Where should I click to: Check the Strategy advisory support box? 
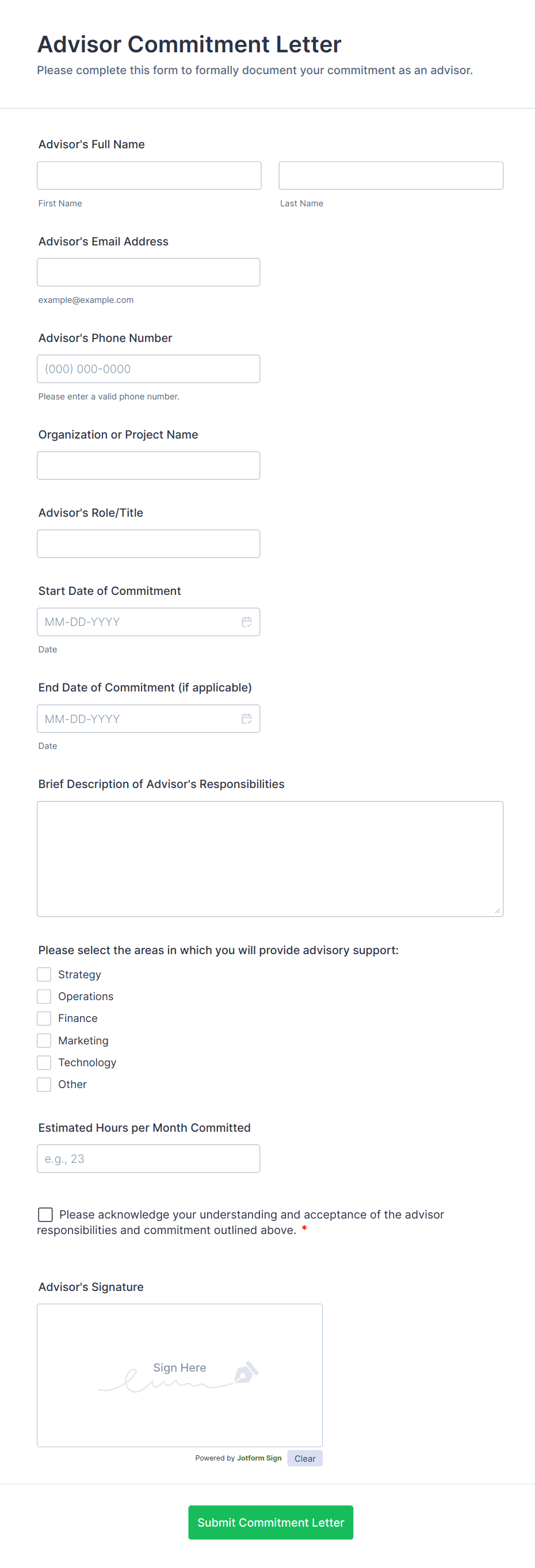[x=43, y=974]
